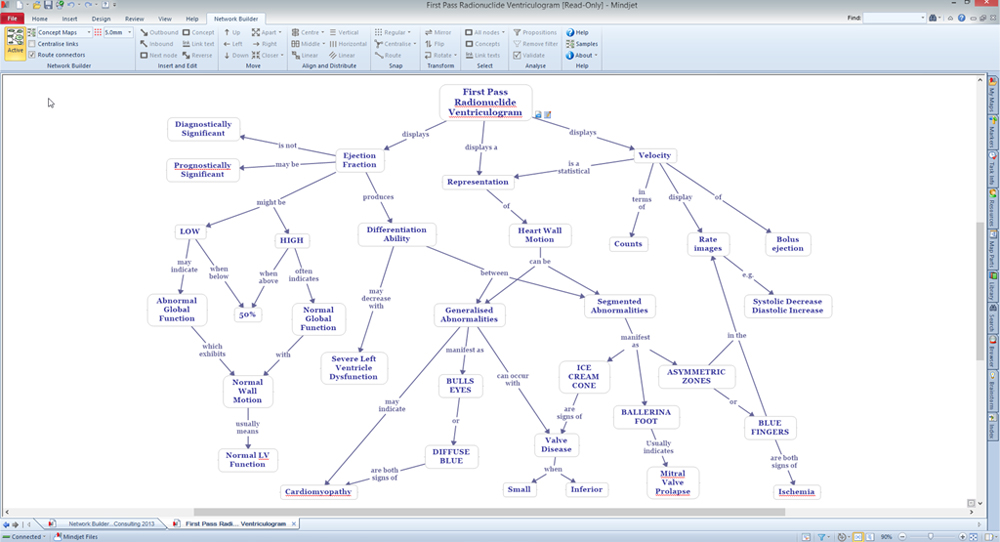This screenshot has width=1000, height=542.
Task: Expand the Middle align dropdown
Action: [323, 44]
